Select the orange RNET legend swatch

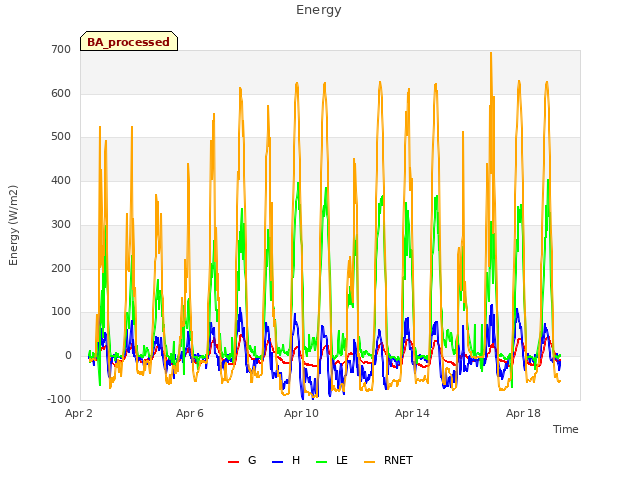click(369, 462)
